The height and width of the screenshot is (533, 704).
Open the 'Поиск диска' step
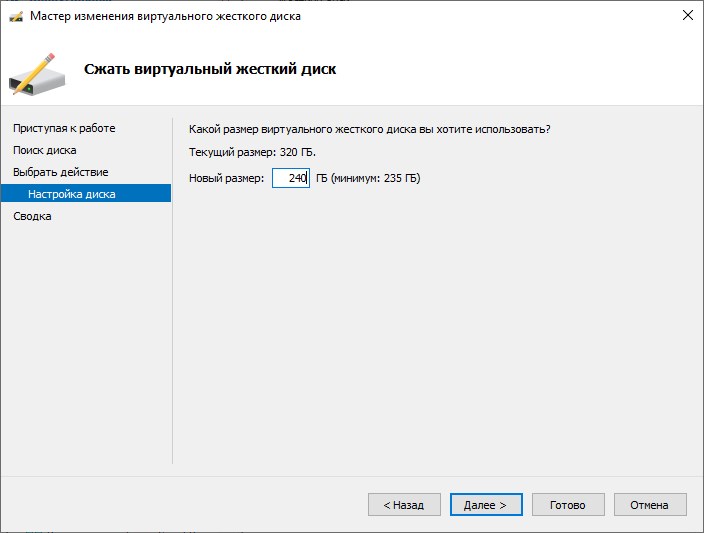(44, 150)
